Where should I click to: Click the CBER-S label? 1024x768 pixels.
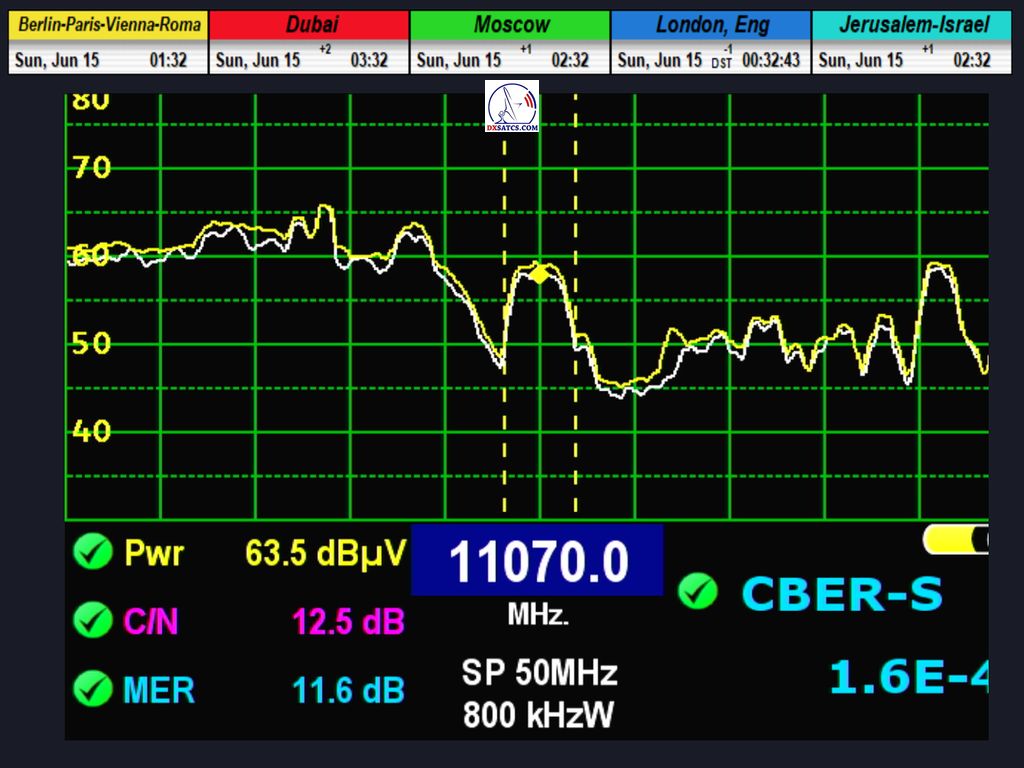pos(841,594)
